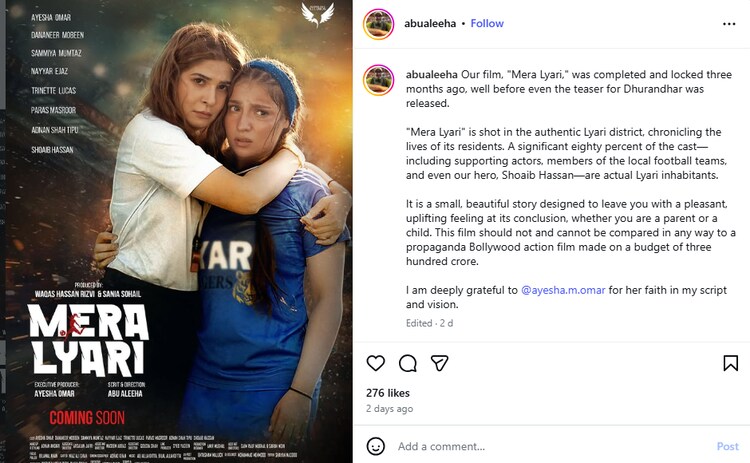This screenshot has width=750, height=463.
Task: Share the post using the paper plane icon
Action: tap(440, 363)
